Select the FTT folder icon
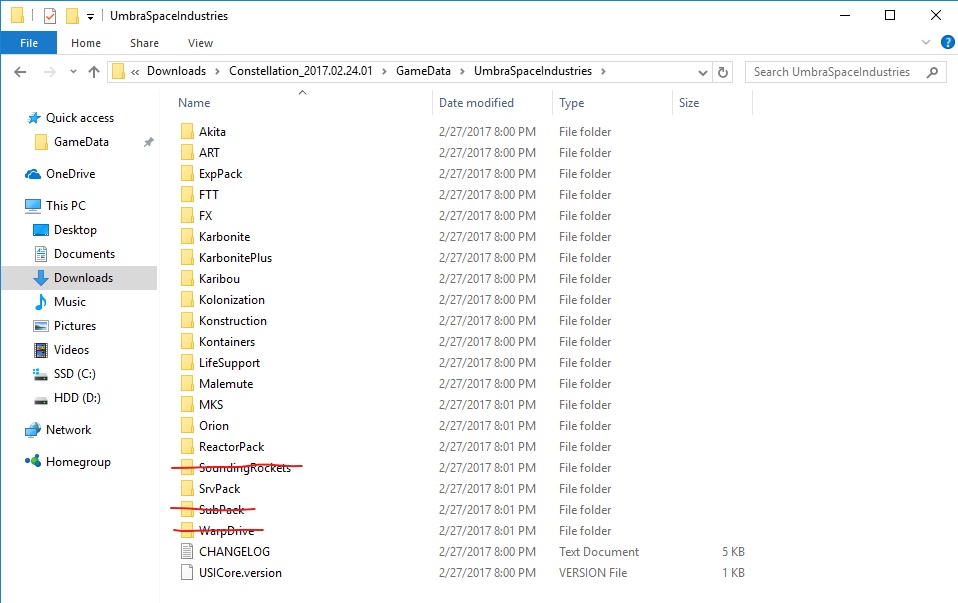This screenshot has width=958, height=603. click(187, 194)
